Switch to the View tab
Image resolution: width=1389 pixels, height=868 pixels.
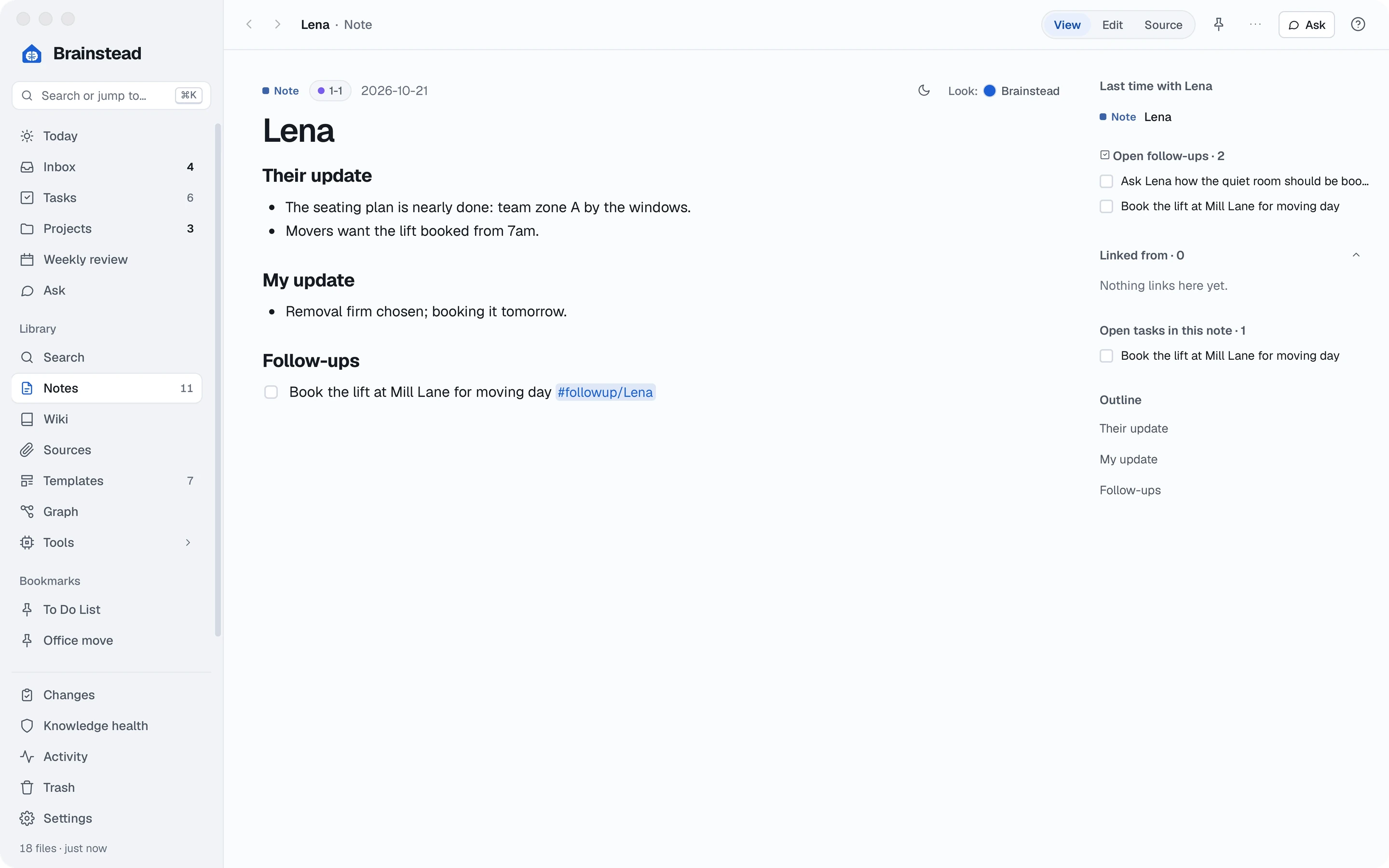(x=1067, y=25)
